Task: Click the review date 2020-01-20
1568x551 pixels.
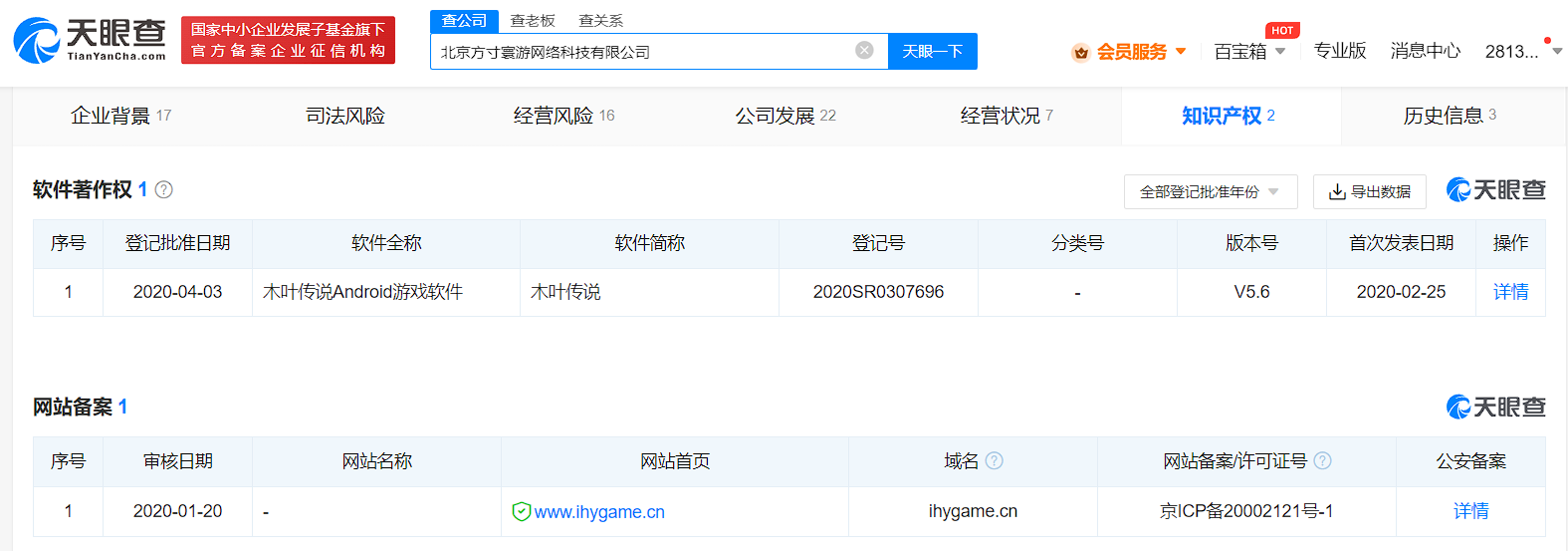Action: 177,511
